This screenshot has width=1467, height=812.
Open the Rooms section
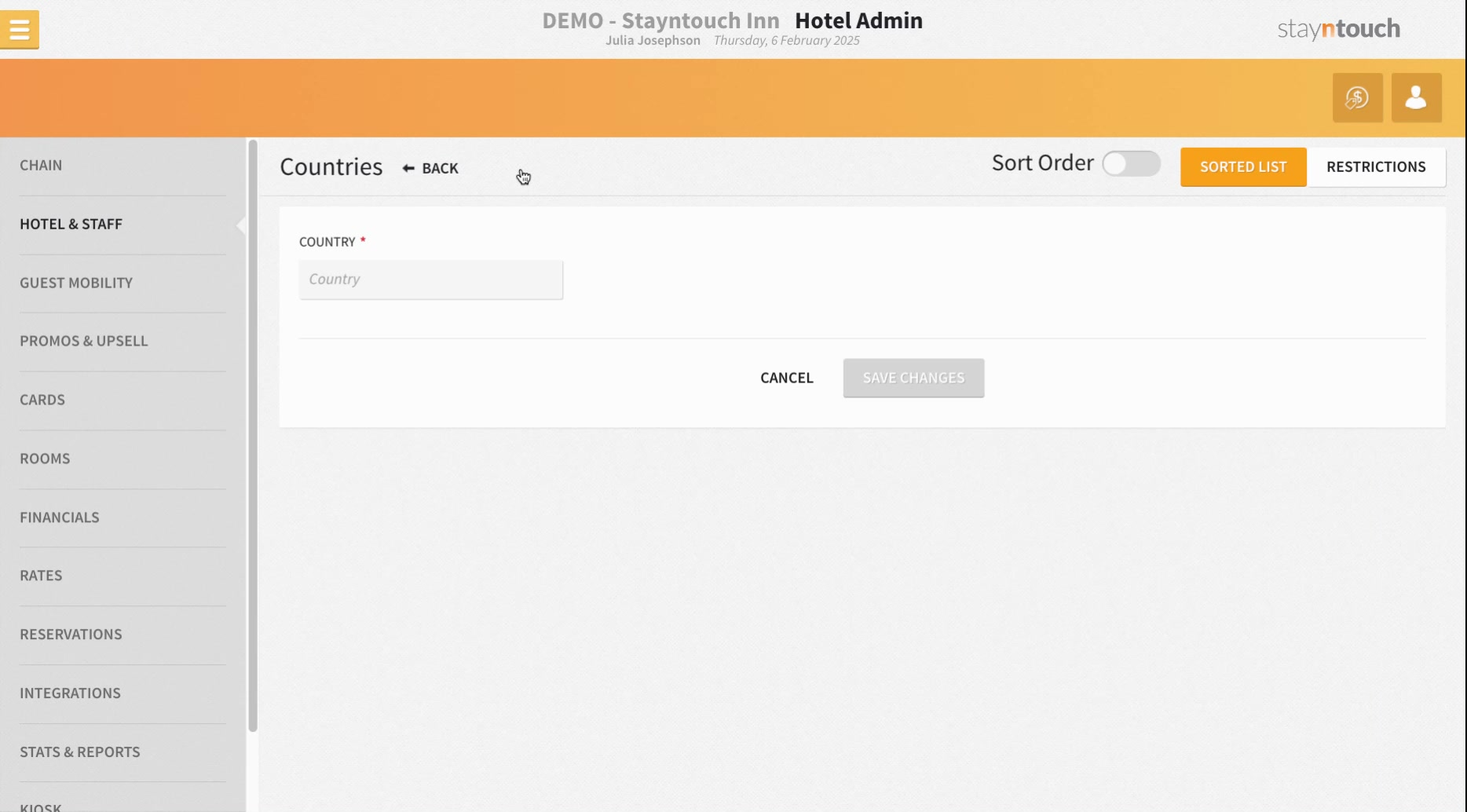point(45,459)
